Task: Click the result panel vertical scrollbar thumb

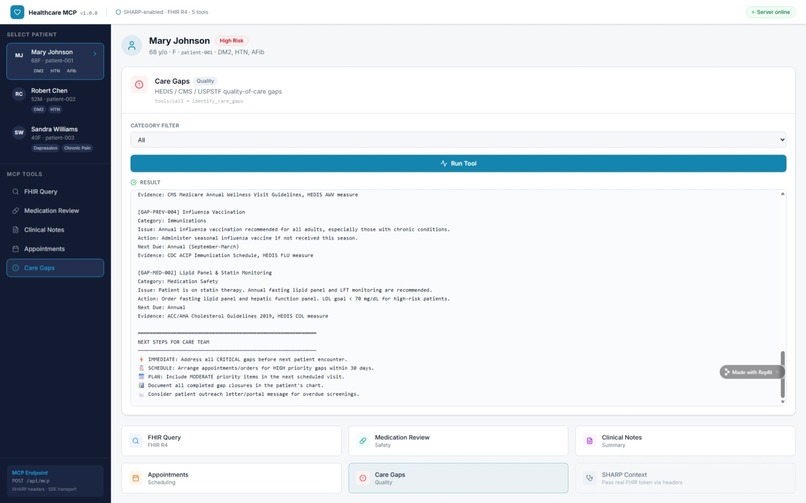Action: pos(782,374)
